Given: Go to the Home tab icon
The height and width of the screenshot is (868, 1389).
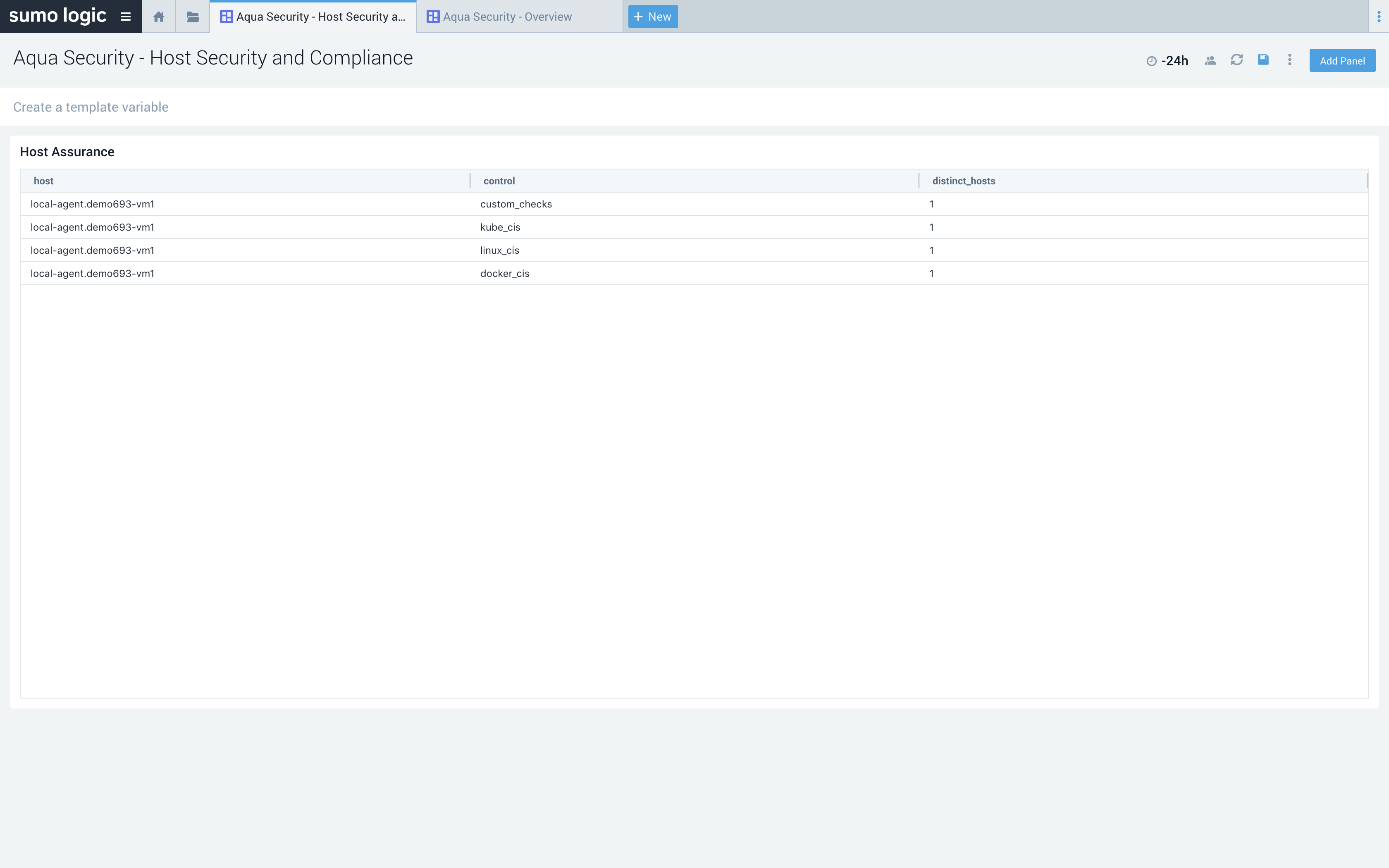Looking at the screenshot, I should tap(159, 17).
